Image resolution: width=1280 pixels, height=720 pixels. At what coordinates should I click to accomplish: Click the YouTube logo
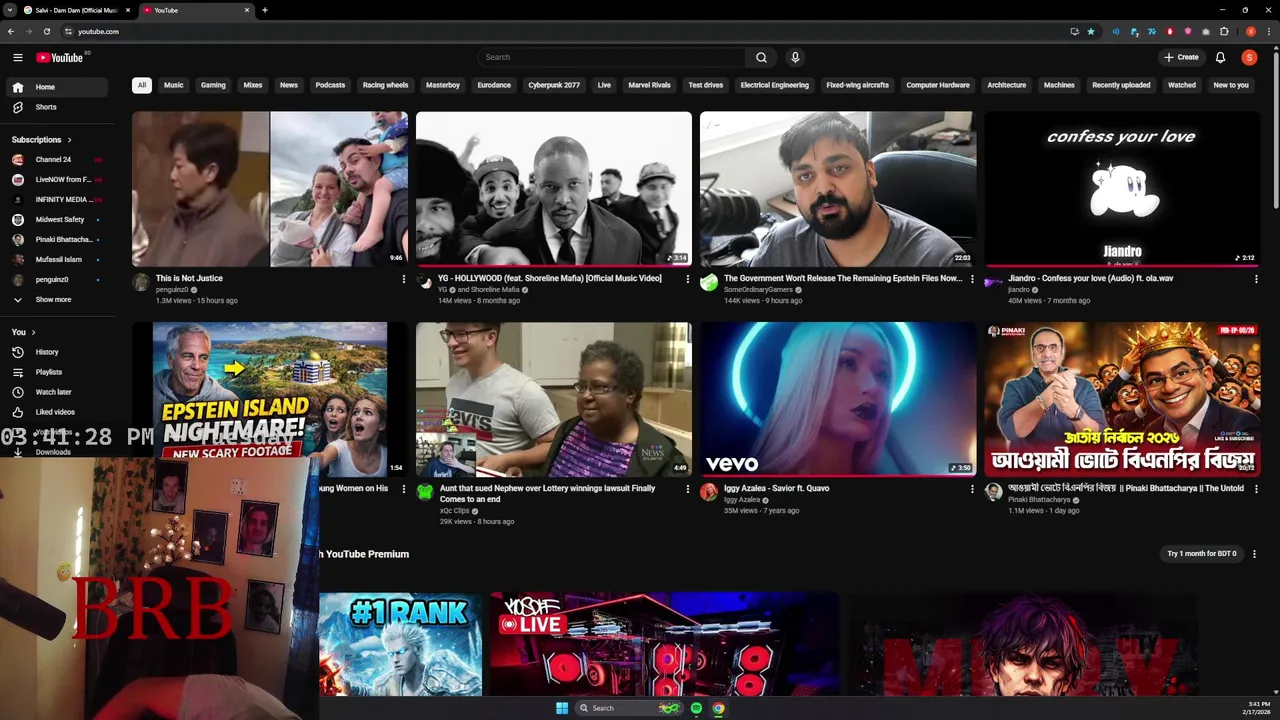[x=60, y=57]
